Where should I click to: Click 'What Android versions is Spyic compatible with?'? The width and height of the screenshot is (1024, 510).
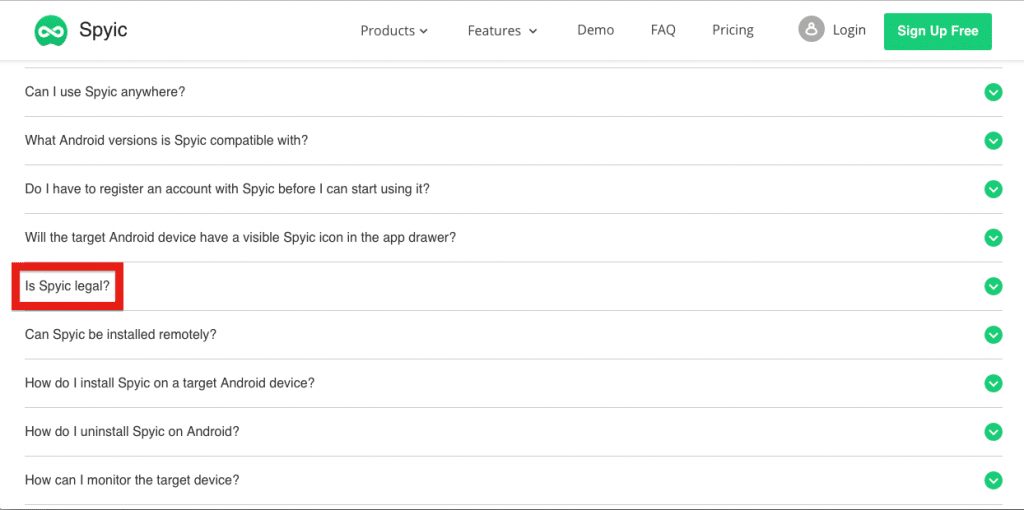click(166, 140)
